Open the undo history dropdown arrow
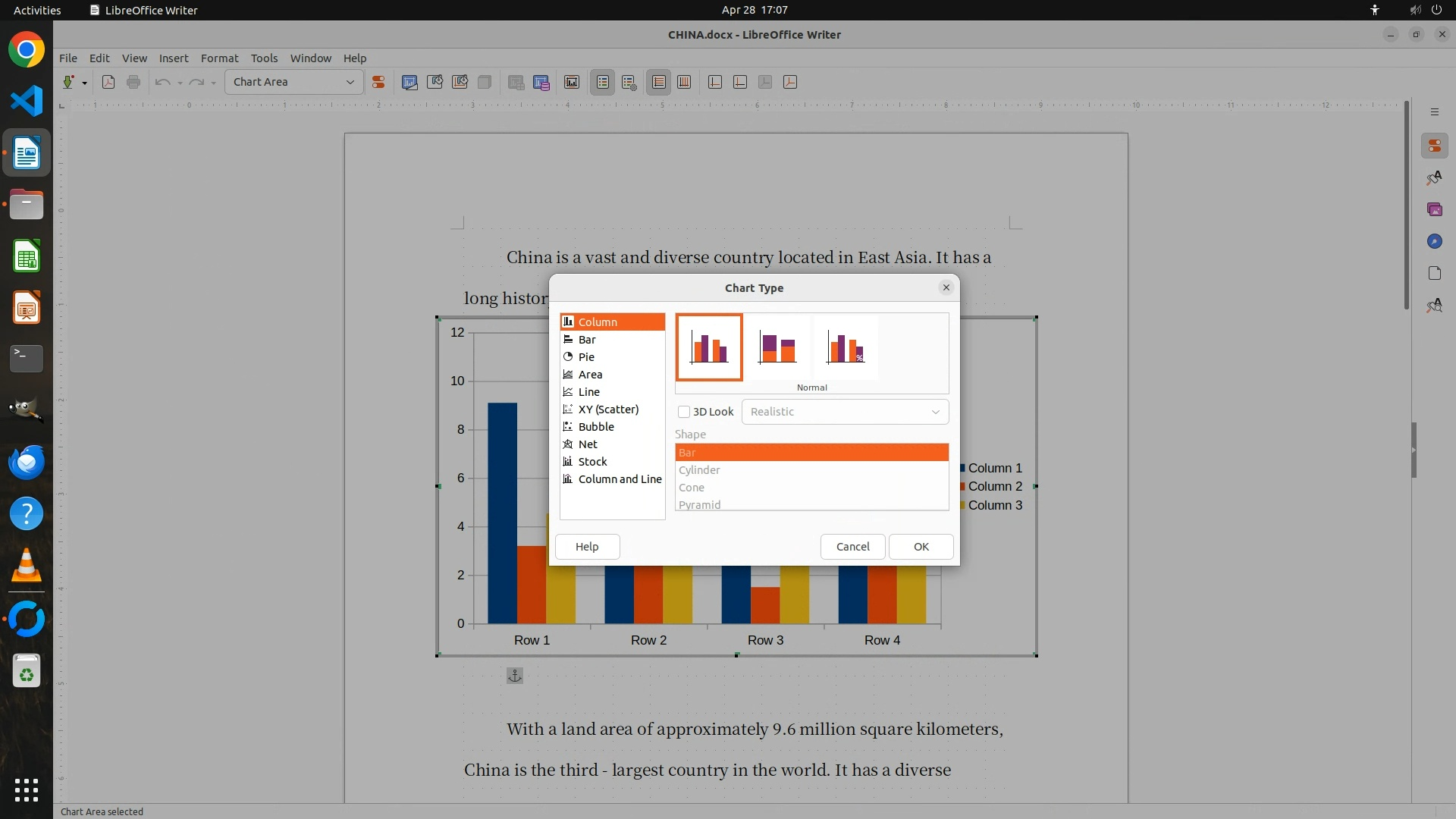Screen dimensions: 1456x819 180,83
